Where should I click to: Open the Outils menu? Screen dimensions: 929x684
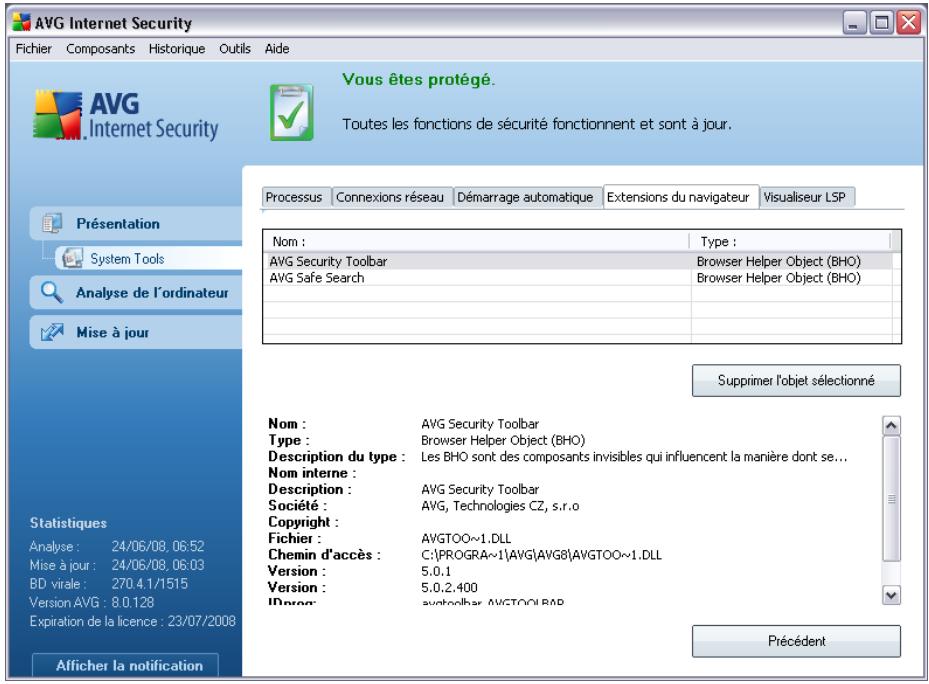[235, 49]
